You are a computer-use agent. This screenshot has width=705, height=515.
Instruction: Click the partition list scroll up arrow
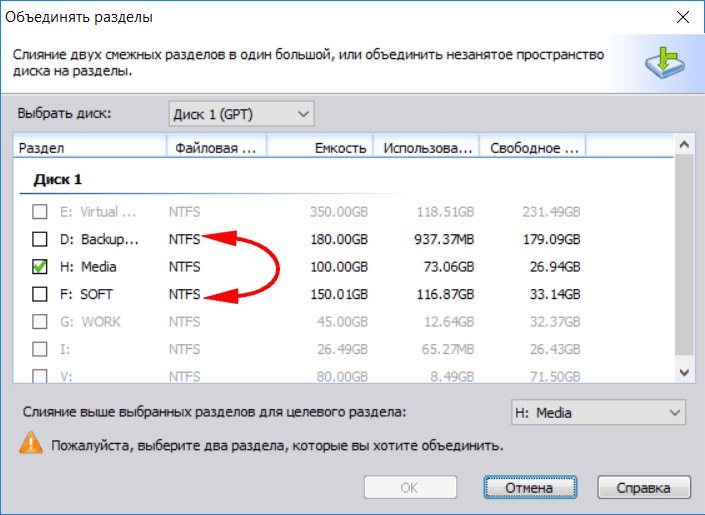[x=684, y=145]
